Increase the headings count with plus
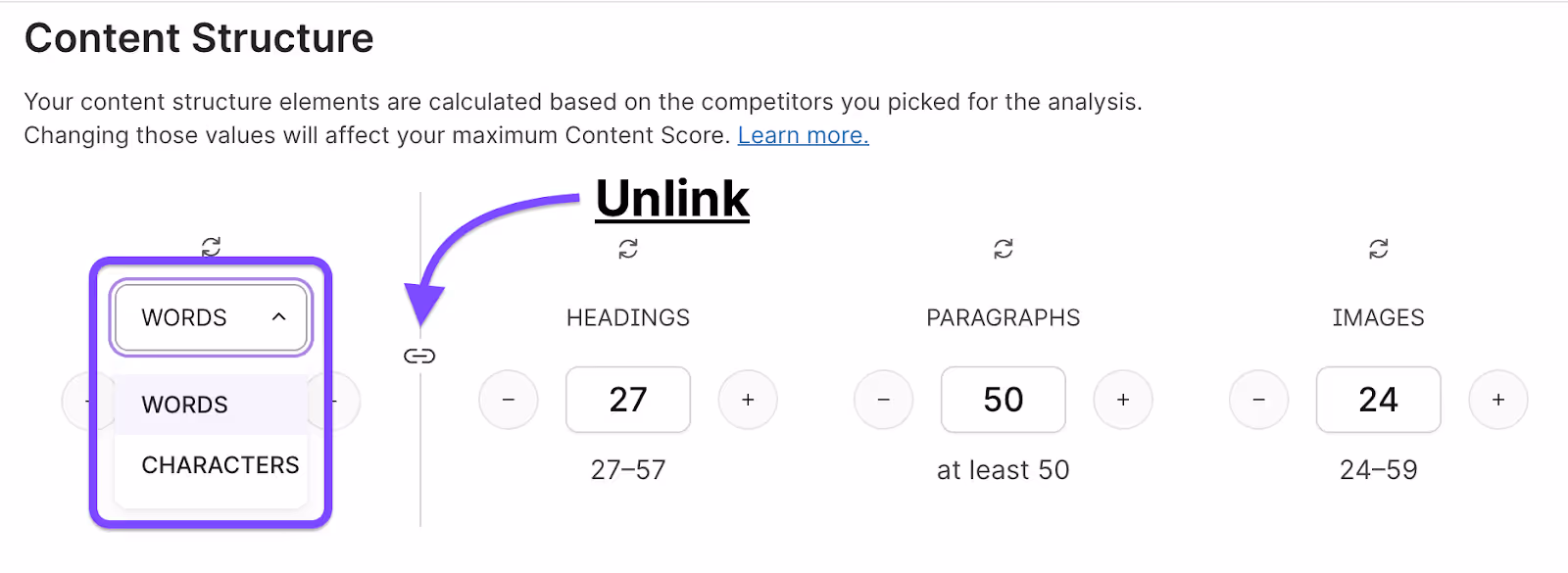This screenshot has width=1568, height=573. point(748,400)
